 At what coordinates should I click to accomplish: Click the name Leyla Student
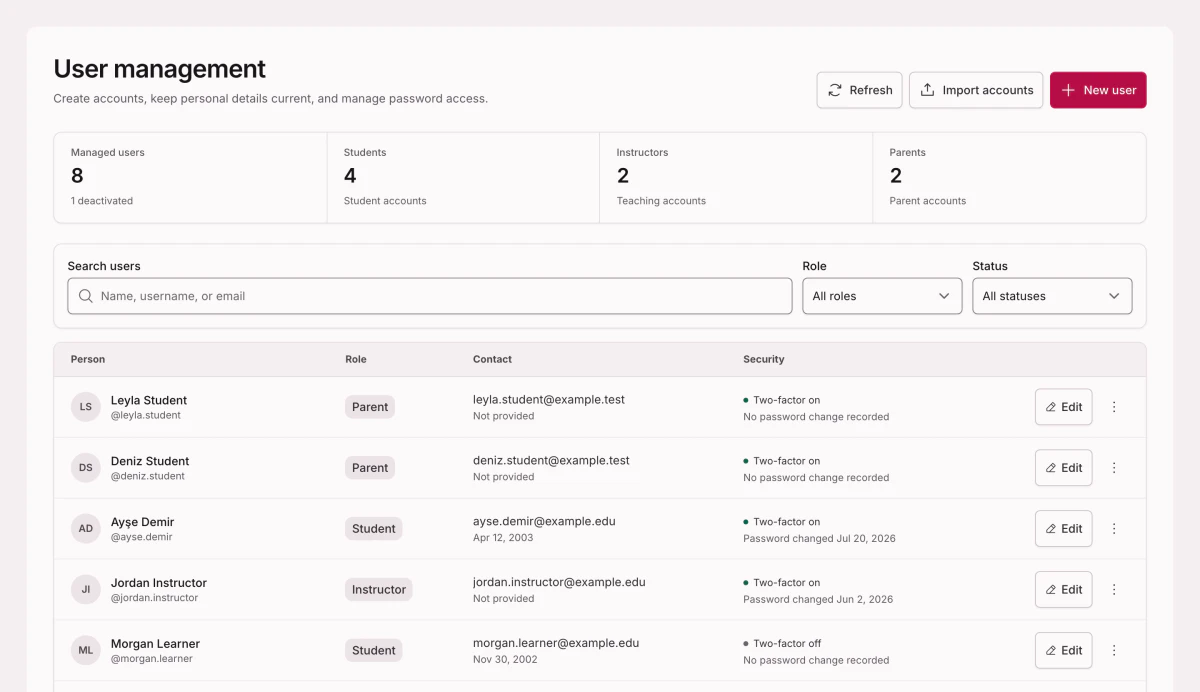click(x=149, y=400)
